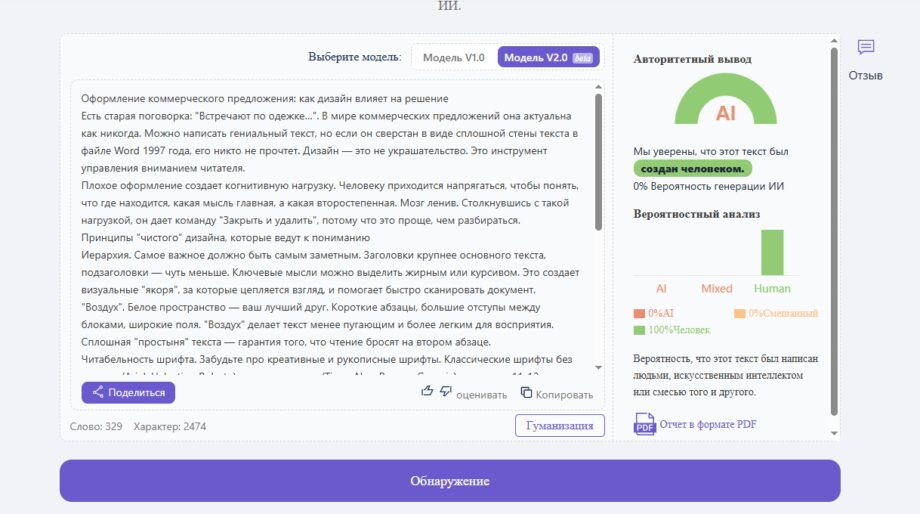The width and height of the screenshot is (920, 514).
Task: Select Модель V2.0 beta model
Action: (x=548, y=58)
